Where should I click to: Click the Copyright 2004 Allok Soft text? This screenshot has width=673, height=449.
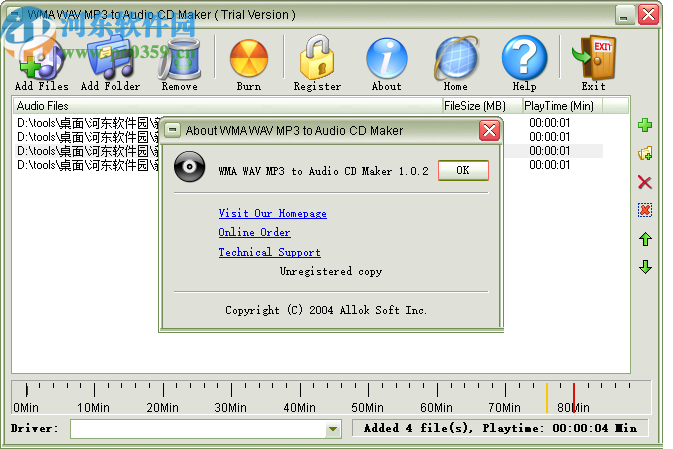click(x=326, y=310)
